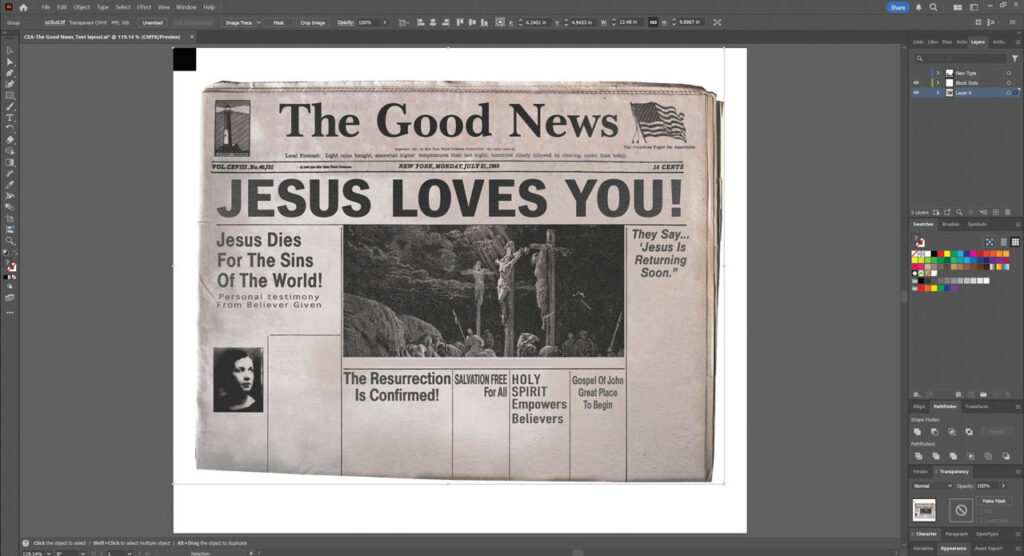Open the Image Trace dropdown arrow

tap(259, 22)
